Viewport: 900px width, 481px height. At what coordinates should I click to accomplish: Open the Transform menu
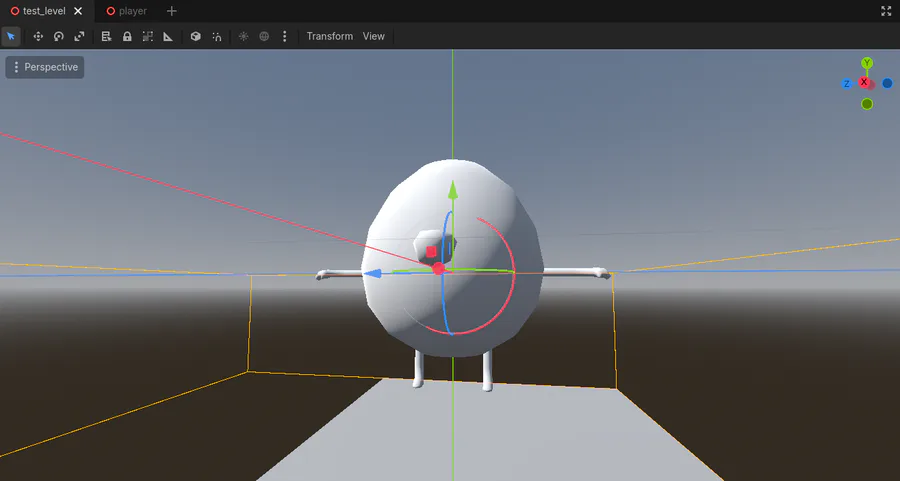tap(330, 36)
